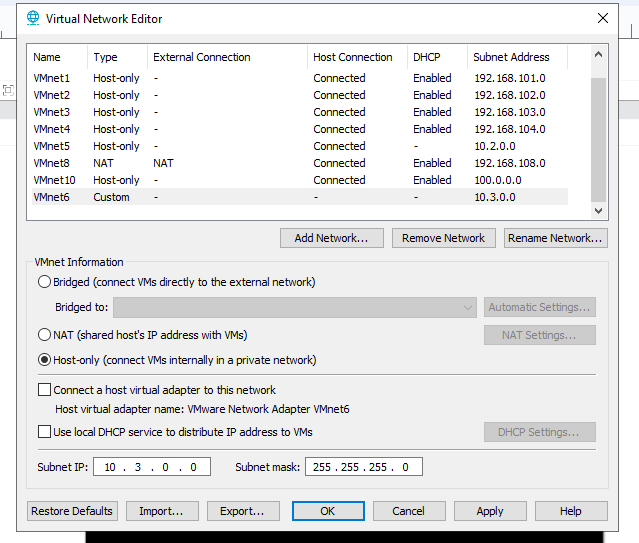
Task: Click subnet address 192.168.108.0
Action: pyautogui.click(x=510, y=163)
